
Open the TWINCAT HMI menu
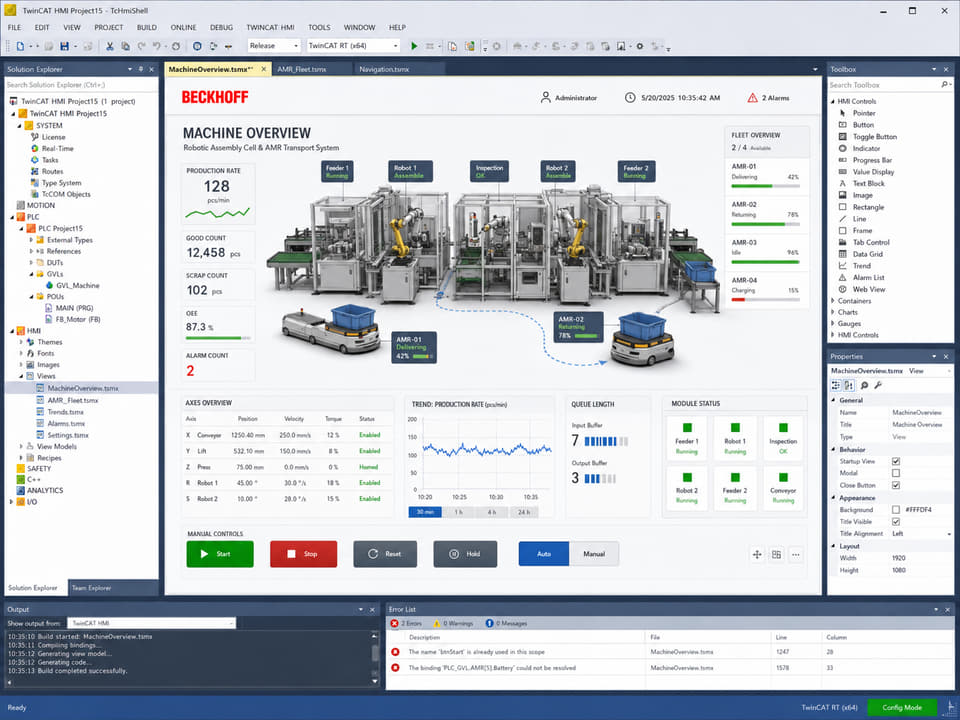tap(270, 28)
